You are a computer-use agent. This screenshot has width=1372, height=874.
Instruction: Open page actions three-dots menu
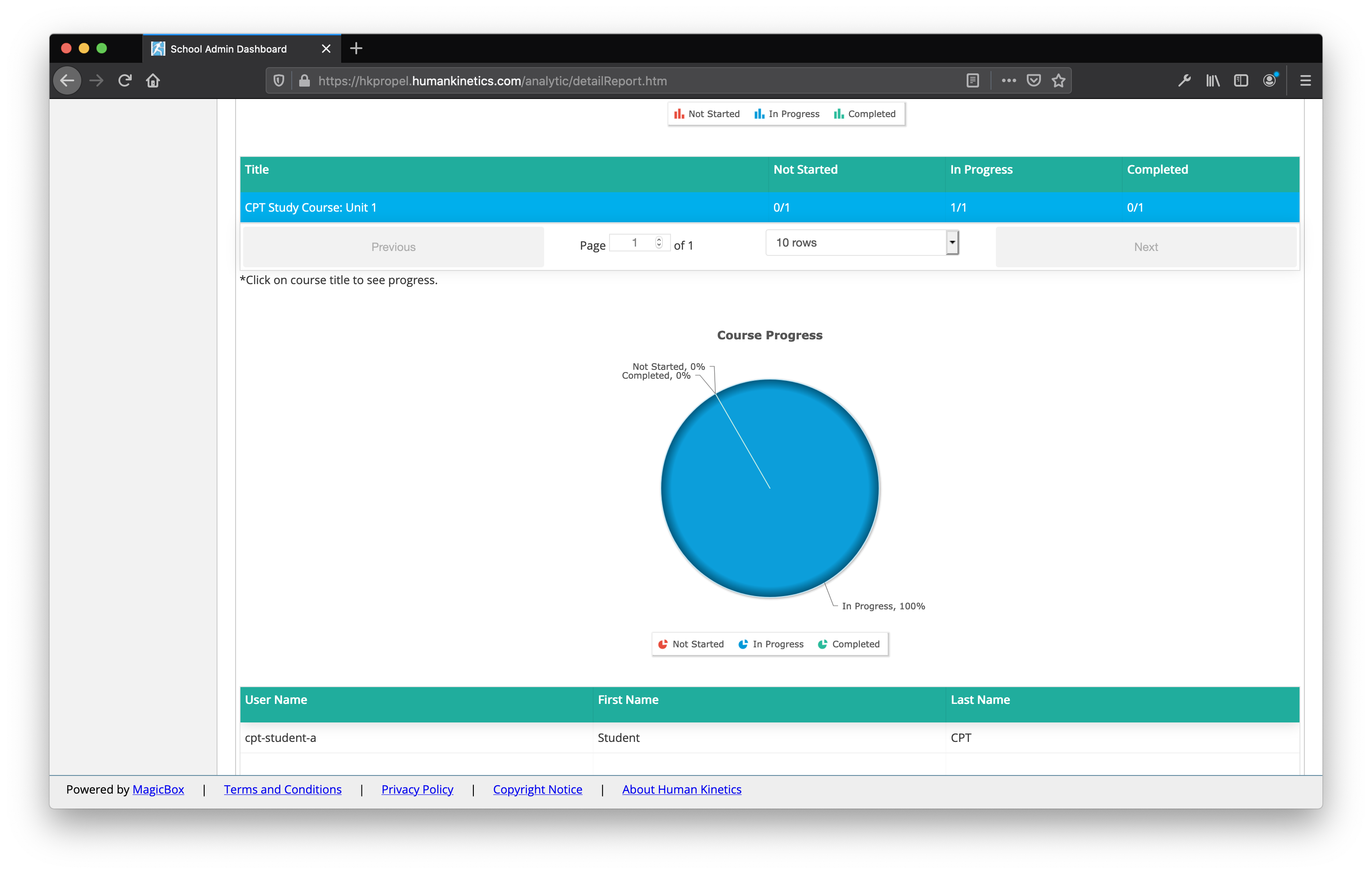1009,80
